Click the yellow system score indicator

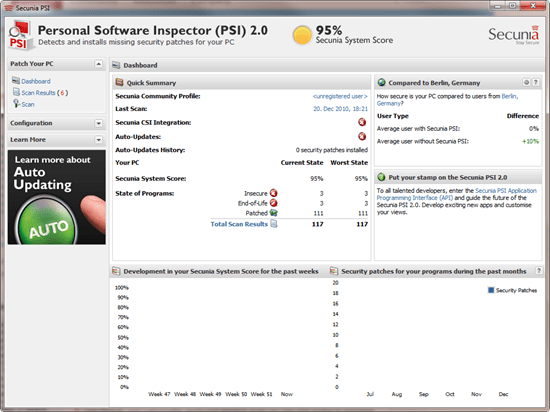[302, 35]
